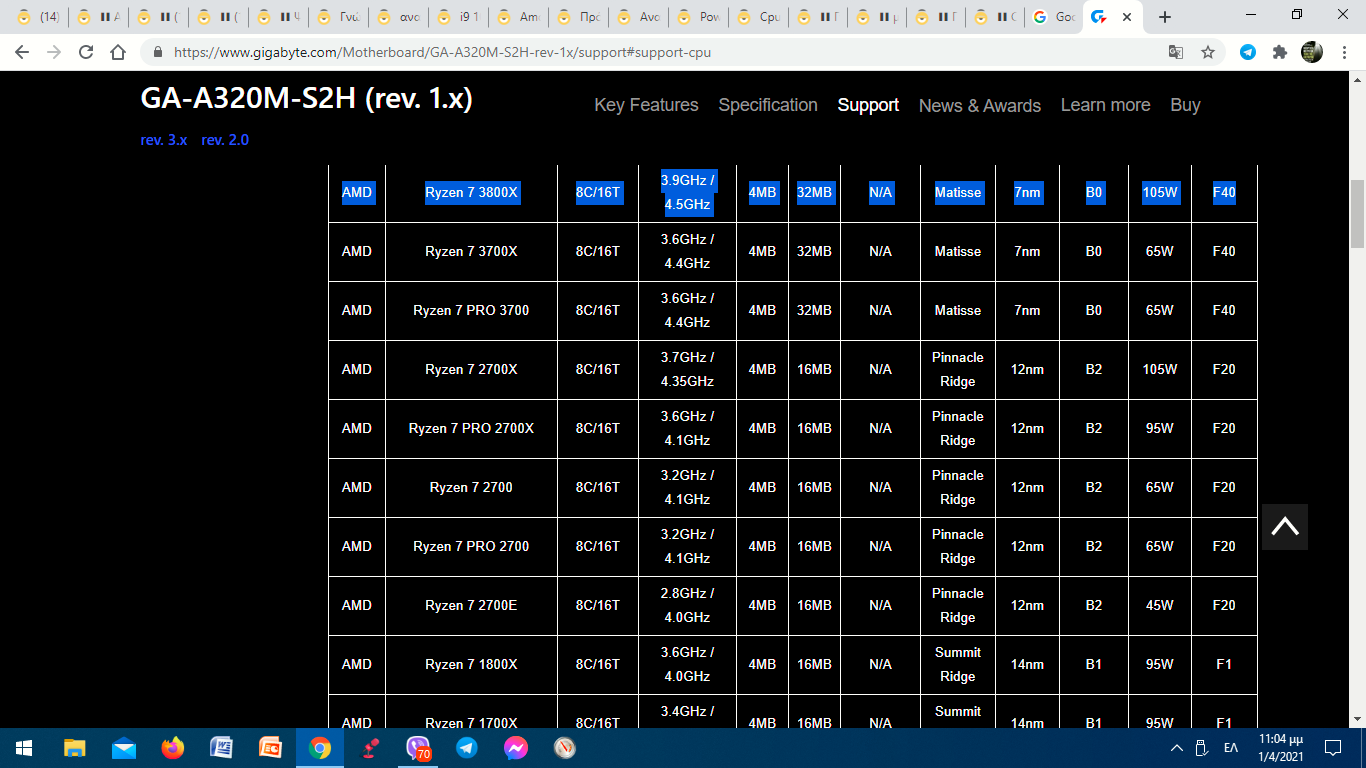Click the translate page icon in address bar
Image resolution: width=1366 pixels, height=768 pixels.
click(x=1176, y=52)
